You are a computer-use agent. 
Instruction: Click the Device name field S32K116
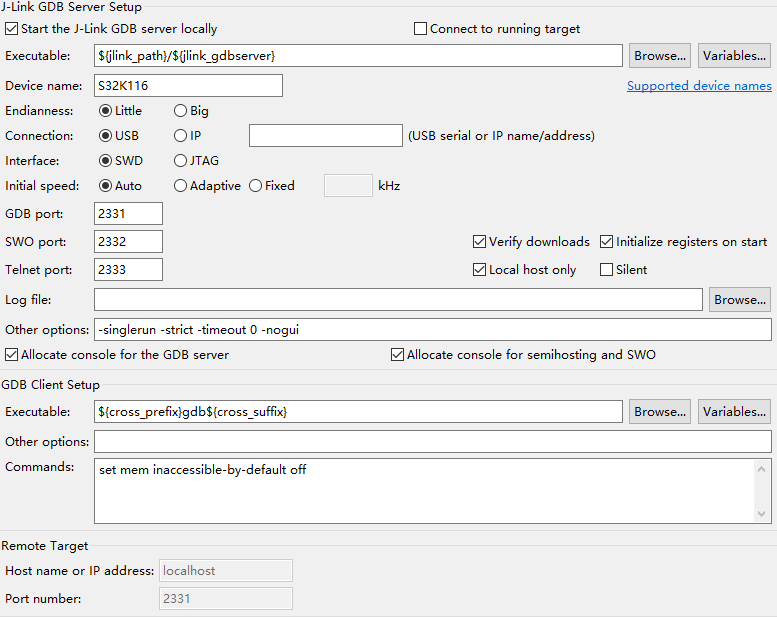[188, 86]
